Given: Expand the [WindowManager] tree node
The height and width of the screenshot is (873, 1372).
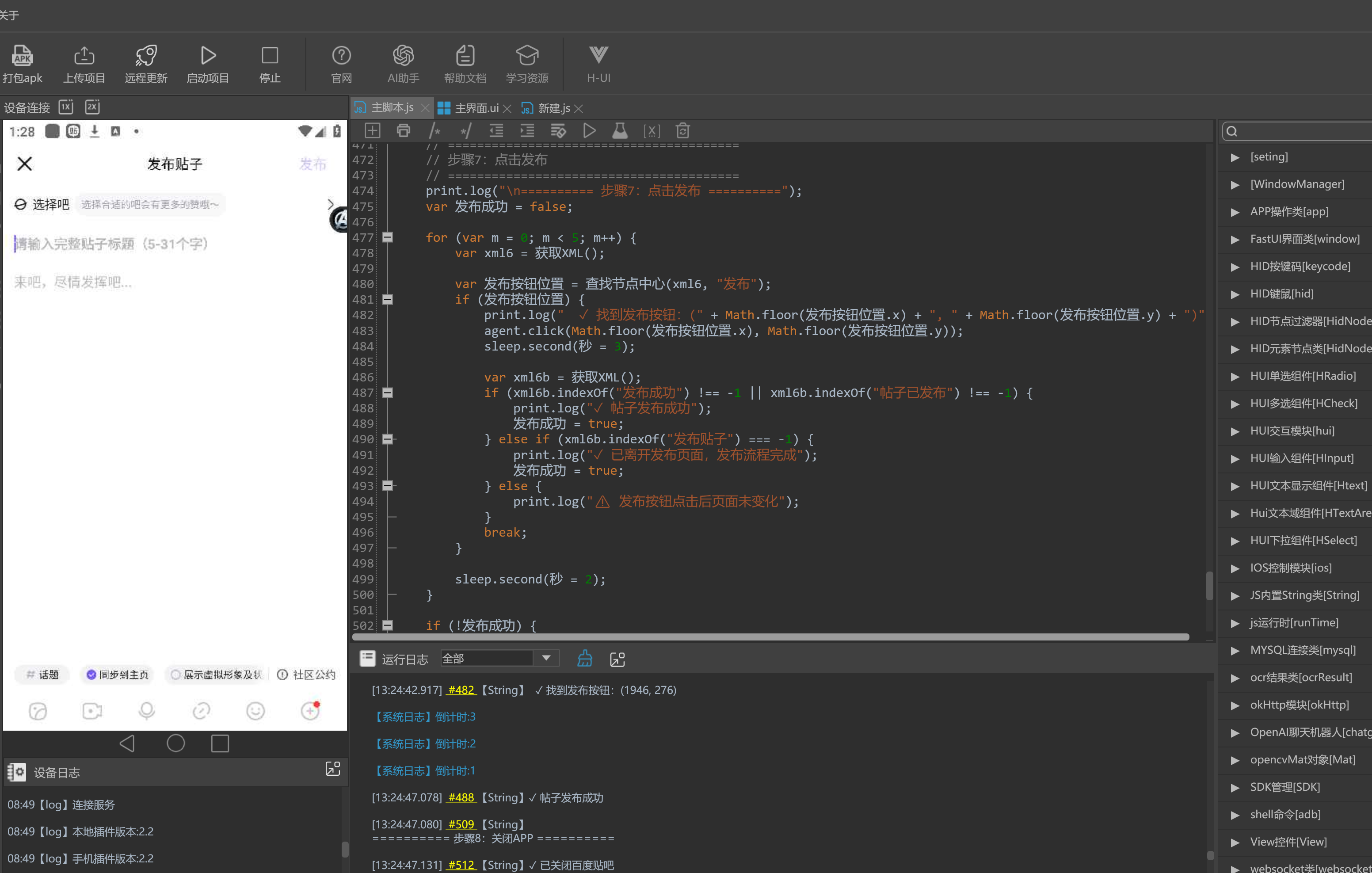Looking at the screenshot, I should (1235, 185).
